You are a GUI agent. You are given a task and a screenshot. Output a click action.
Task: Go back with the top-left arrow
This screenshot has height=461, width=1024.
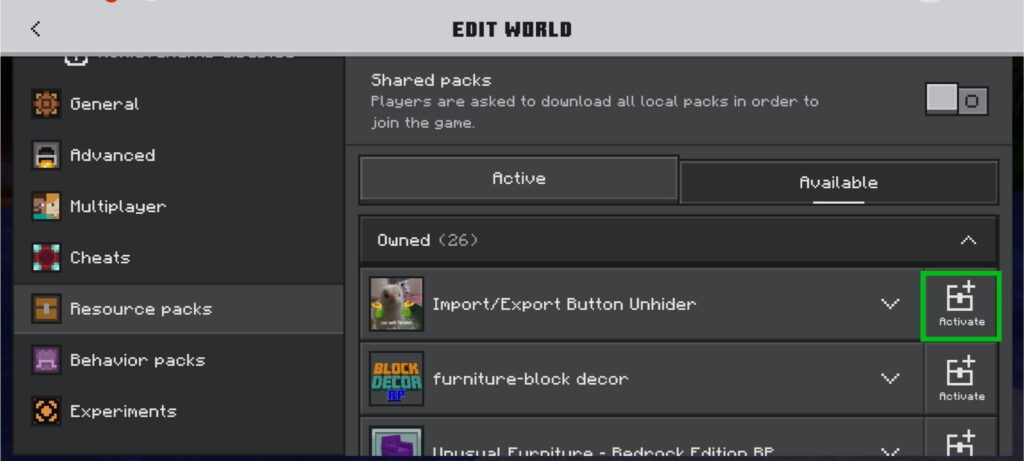35,29
